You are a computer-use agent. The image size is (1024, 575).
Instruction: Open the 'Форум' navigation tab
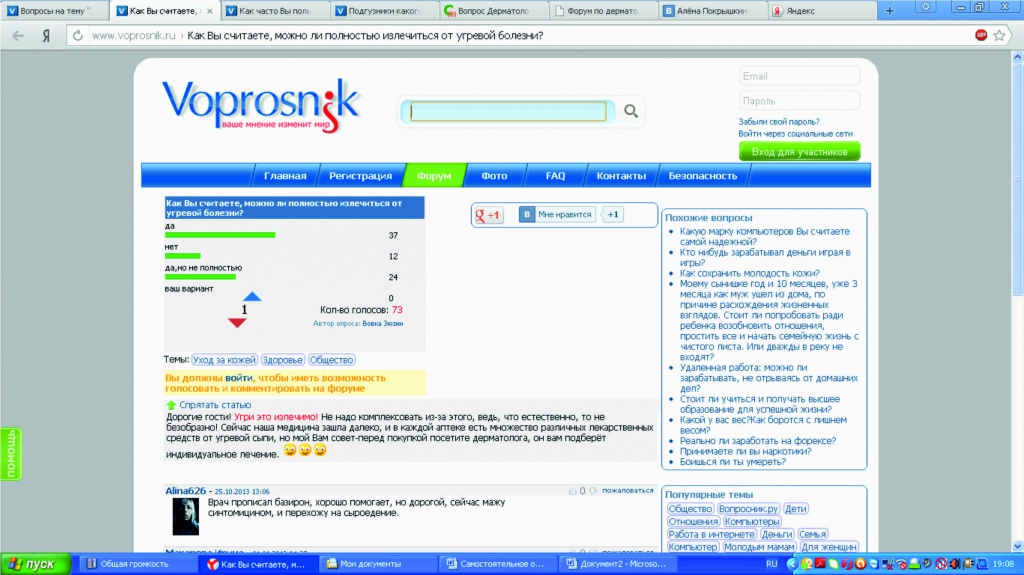tap(434, 176)
